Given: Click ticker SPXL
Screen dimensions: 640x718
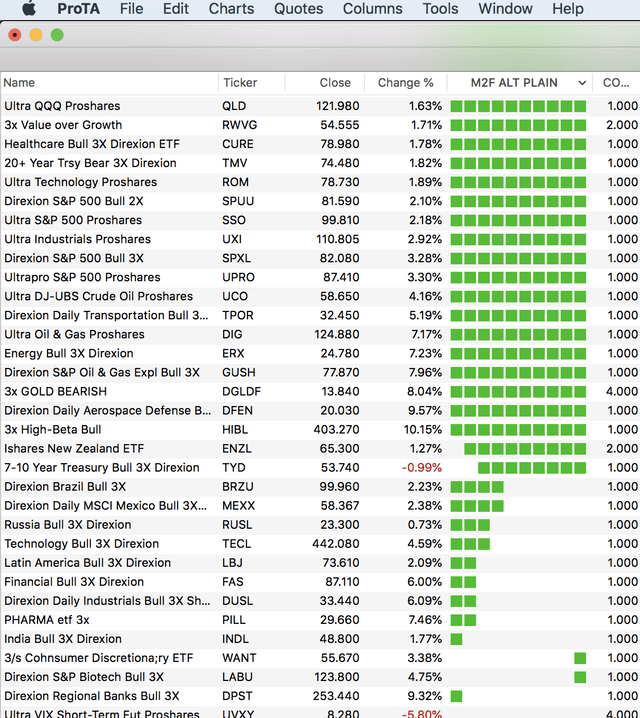Looking at the screenshot, I should [x=236, y=258].
